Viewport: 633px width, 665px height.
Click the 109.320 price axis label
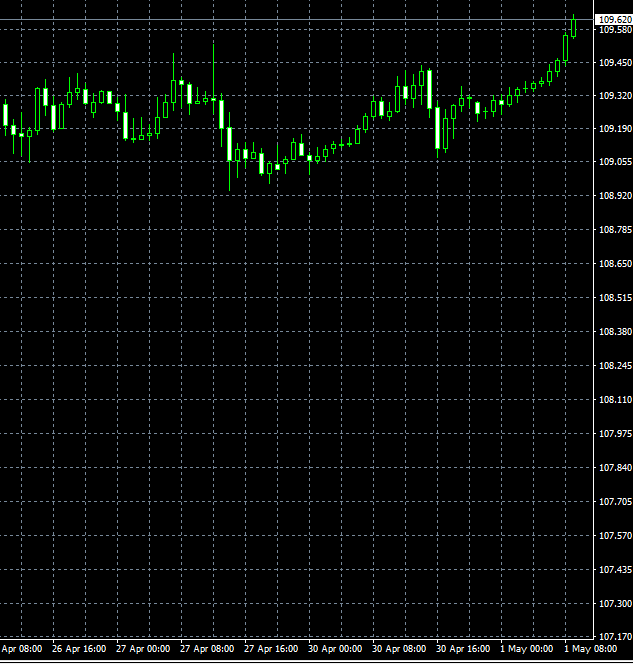[615, 96]
